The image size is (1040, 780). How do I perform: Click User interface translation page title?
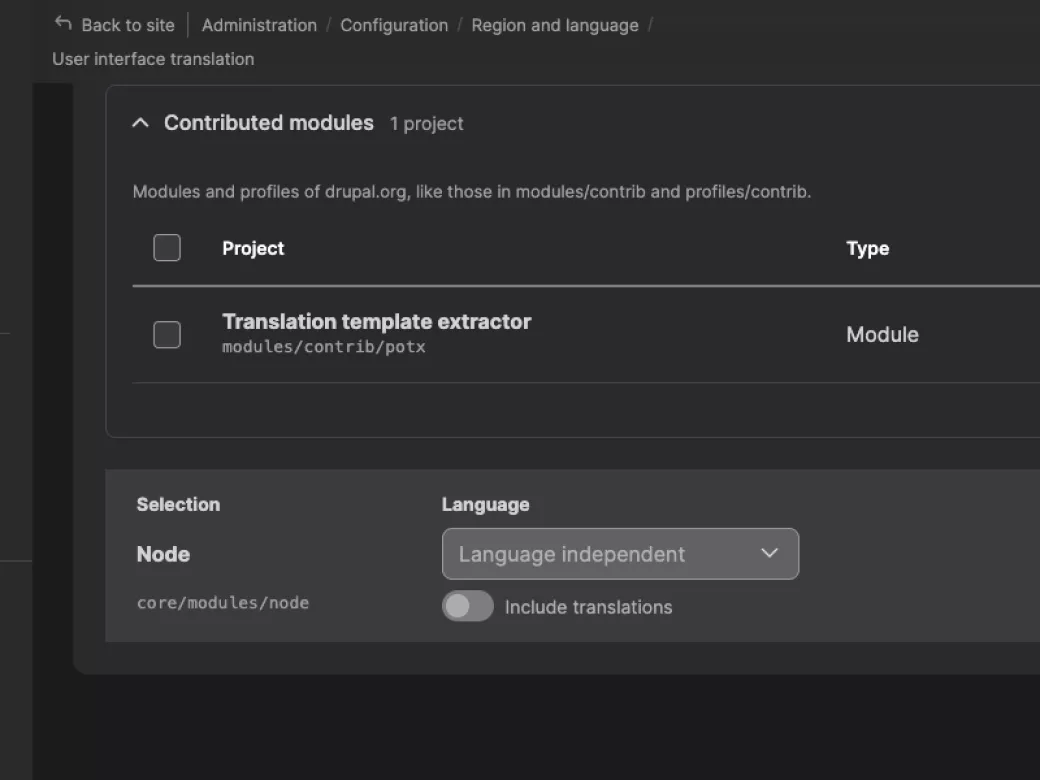click(x=153, y=59)
